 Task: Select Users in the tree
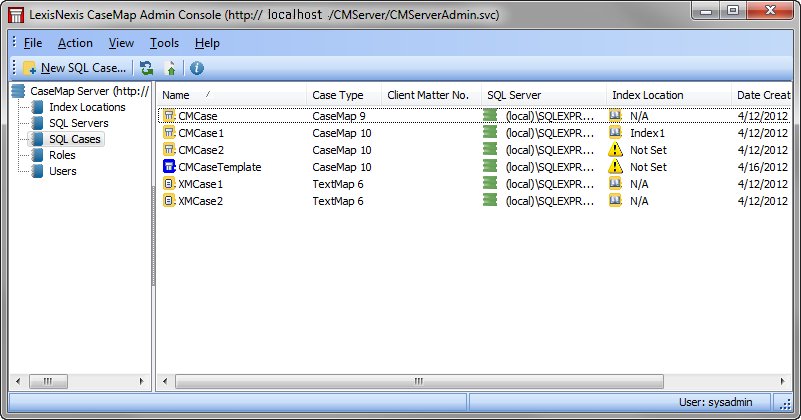[63, 171]
